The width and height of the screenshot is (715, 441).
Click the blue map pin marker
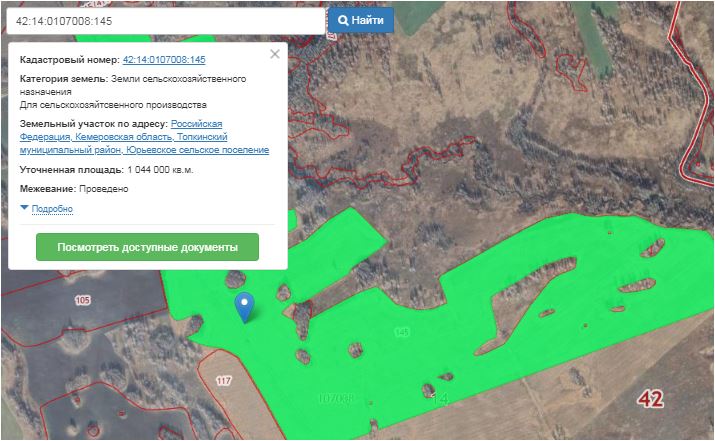click(243, 305)
